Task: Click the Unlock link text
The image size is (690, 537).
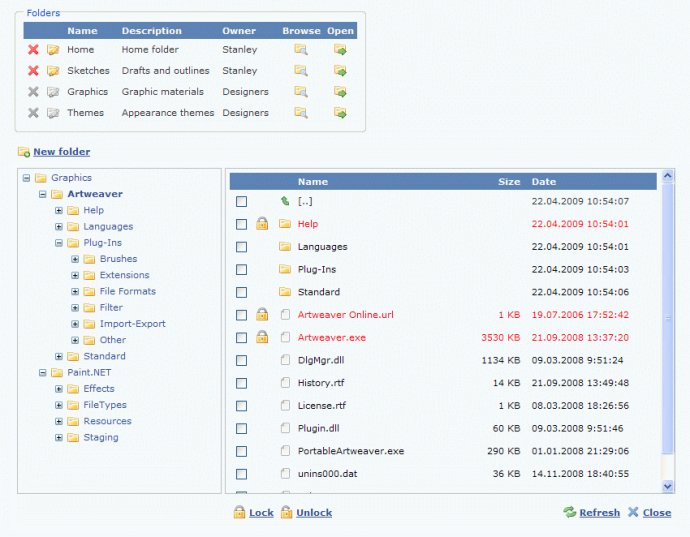Action: tap(314, 513)
